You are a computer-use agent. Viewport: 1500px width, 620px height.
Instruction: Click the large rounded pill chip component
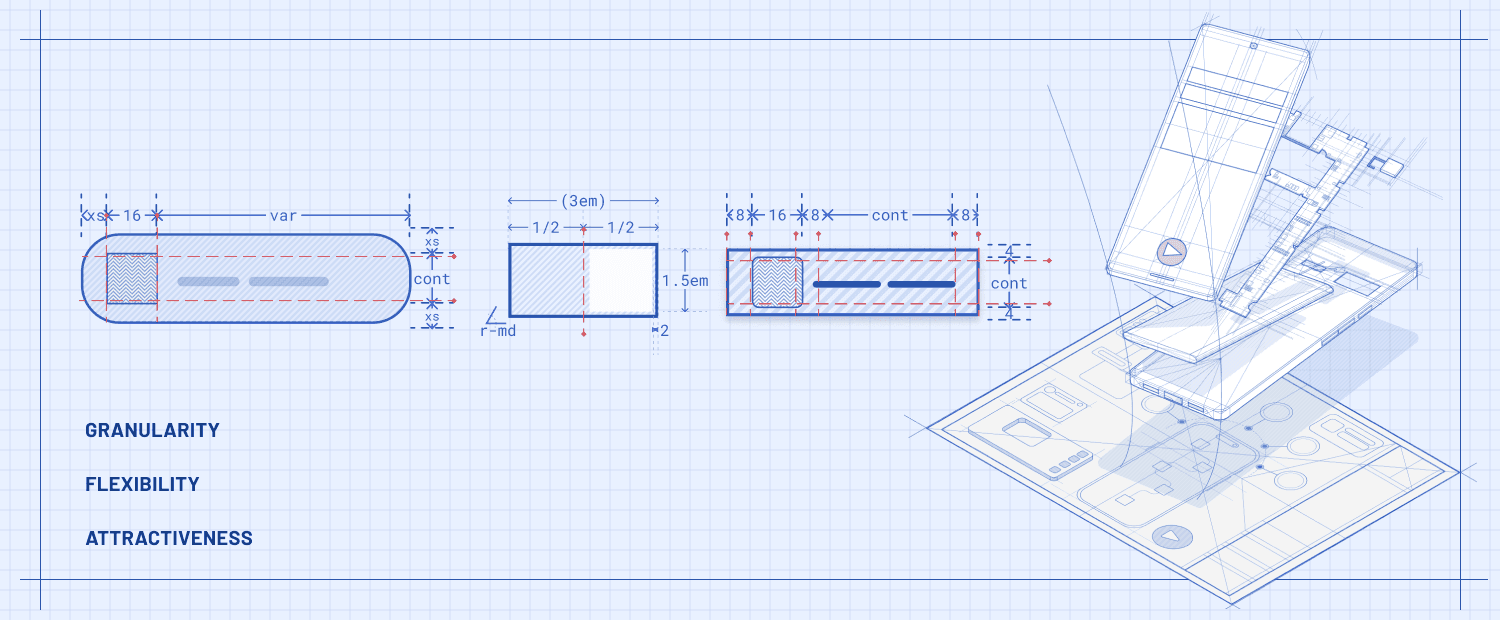click(x=245, y=280)
